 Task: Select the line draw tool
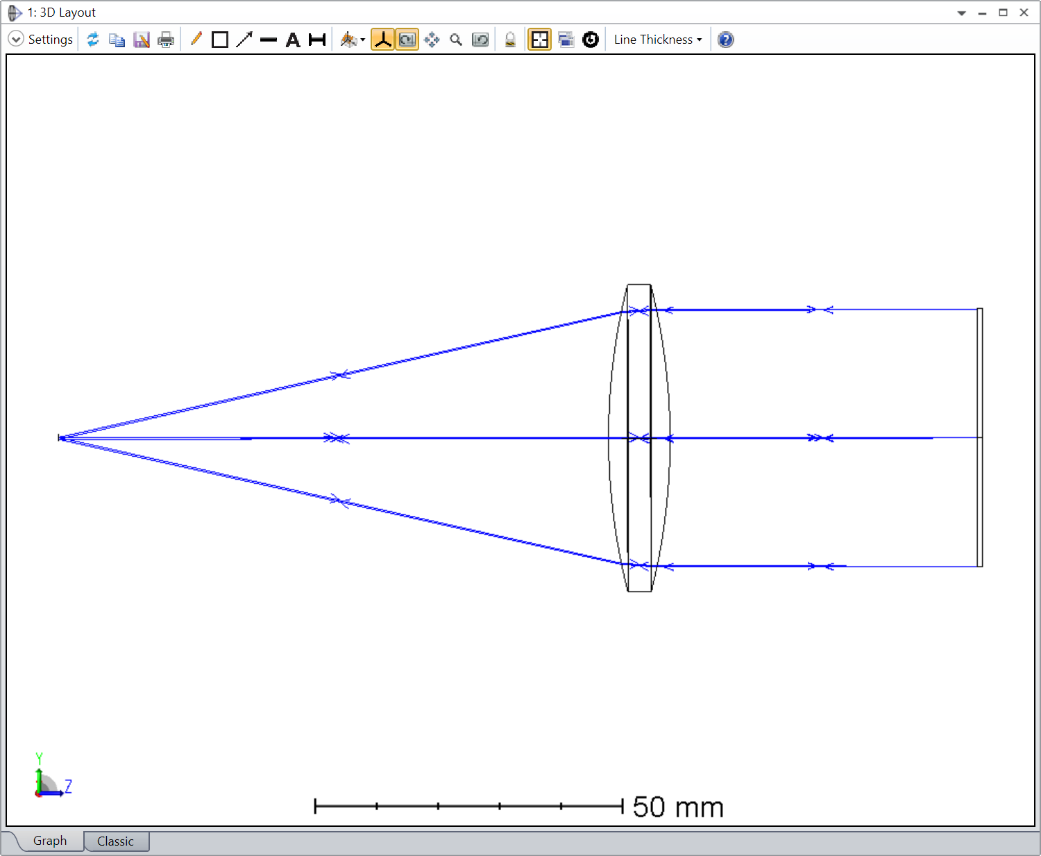268,40
